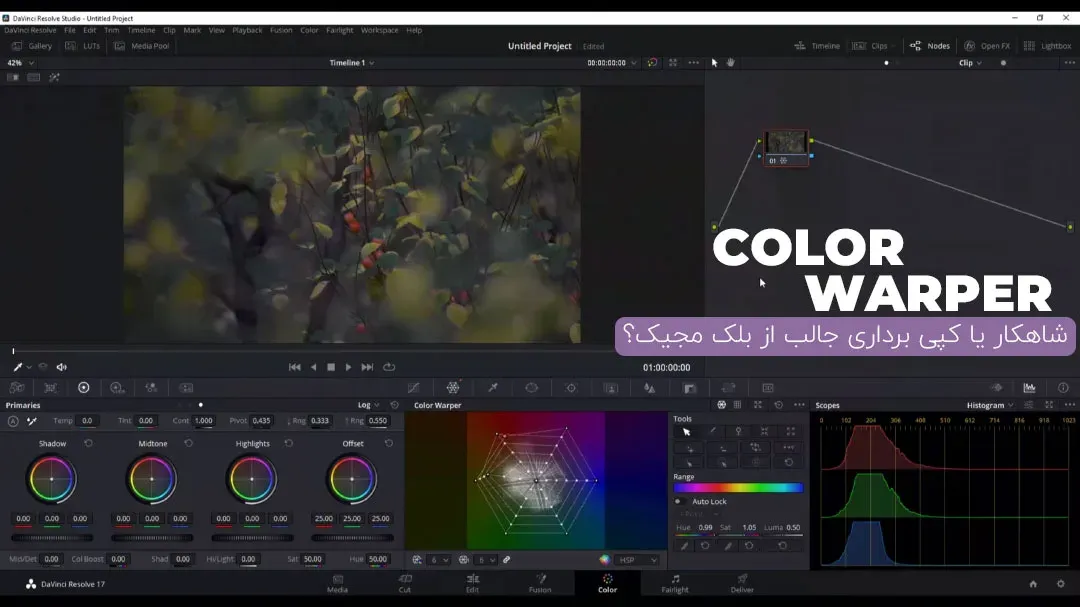Open Project Settings gear icon
Viewport: 1080px width, 607px height.
1061,584
